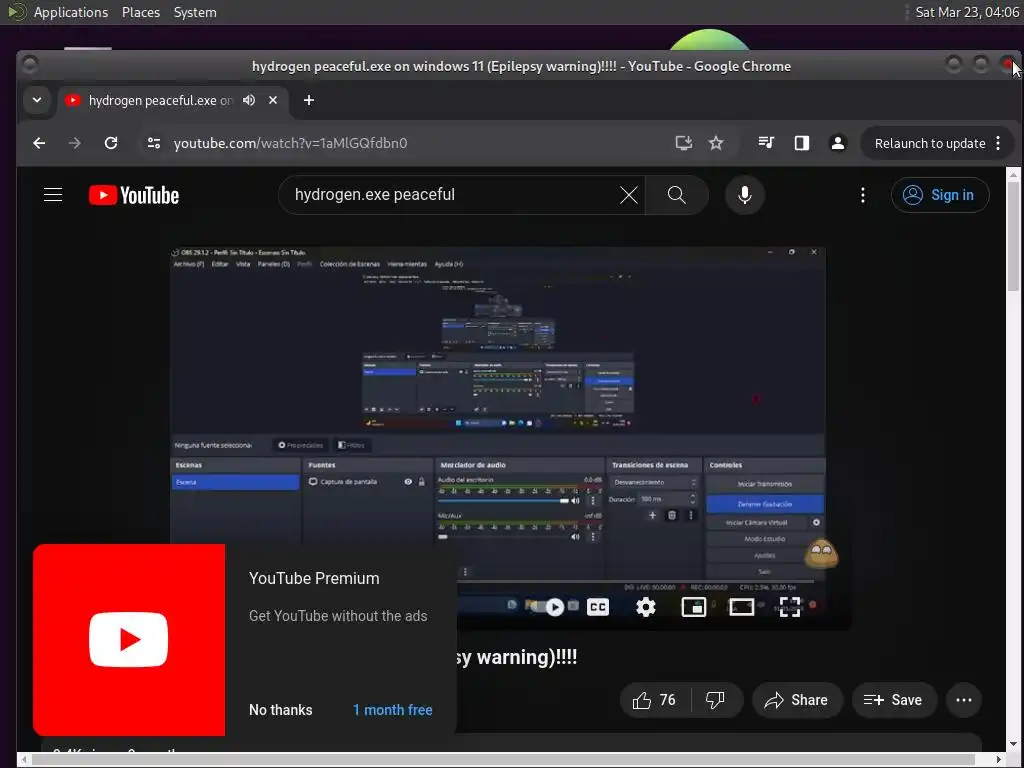
Task: Open the miniplayer from player controls
Action: pos(693,607)
